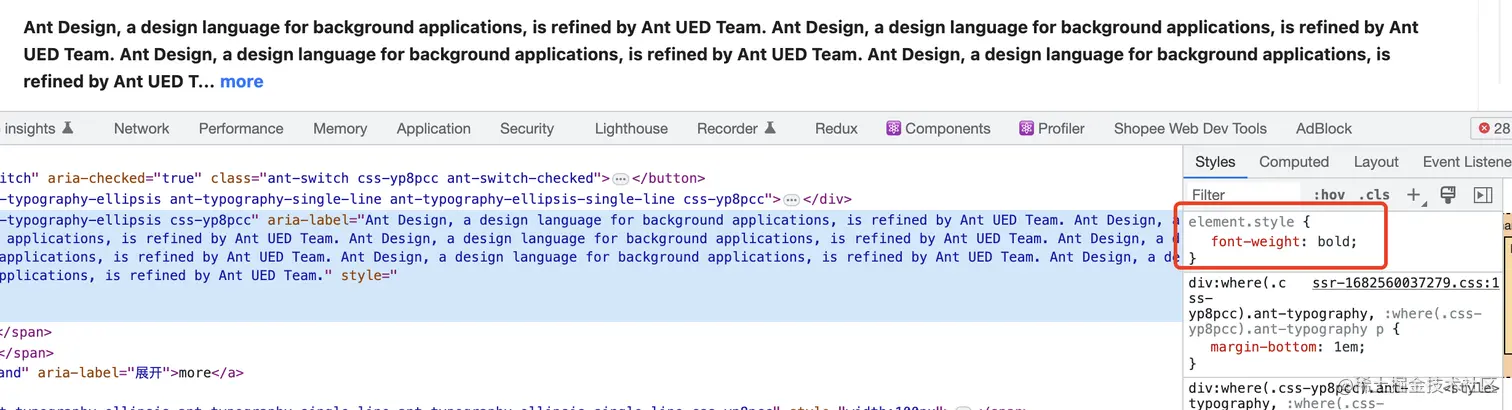
Task: Click the bold font-weight value
Action: [1334, 241]
